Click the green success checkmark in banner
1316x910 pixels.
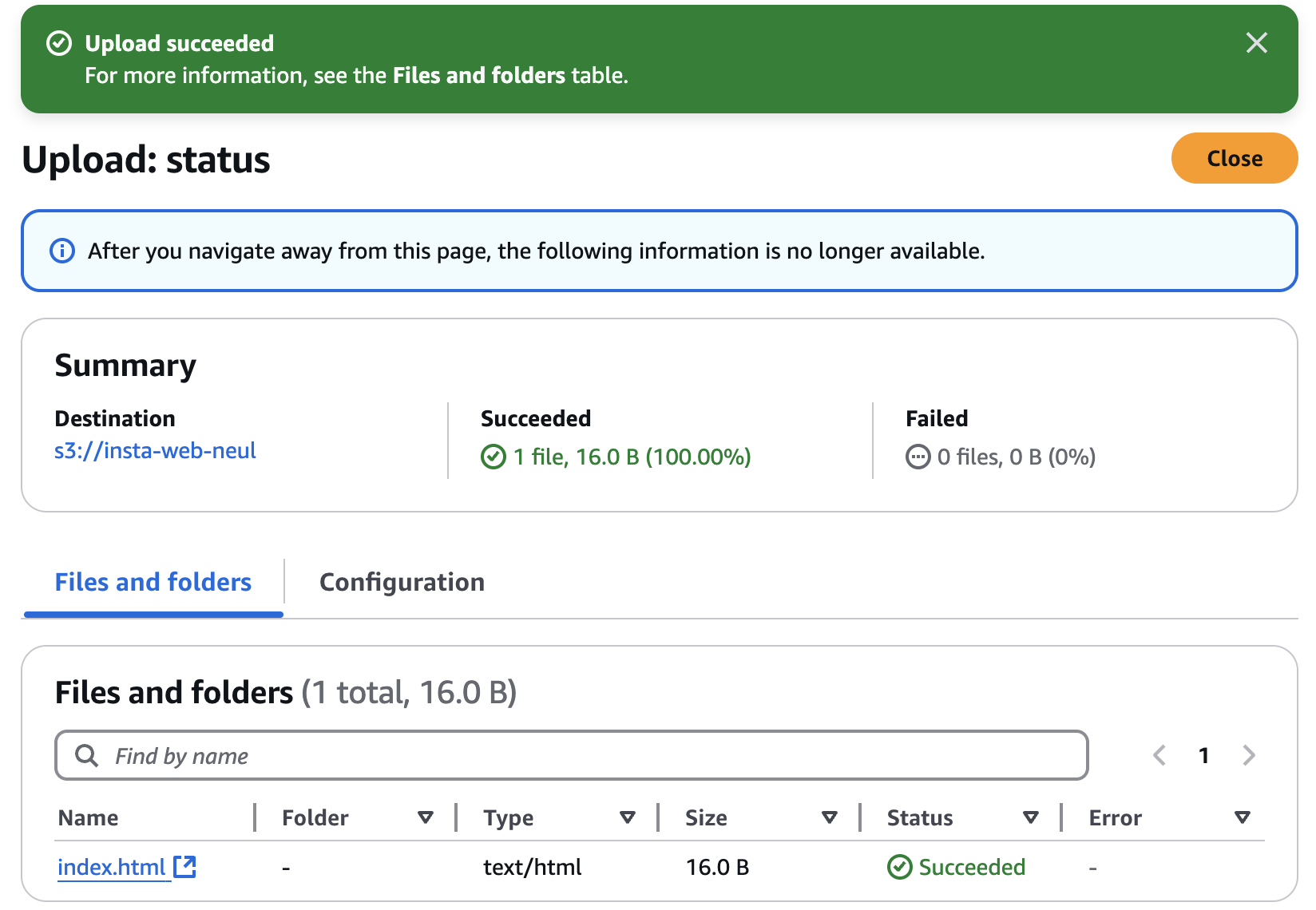59,43
